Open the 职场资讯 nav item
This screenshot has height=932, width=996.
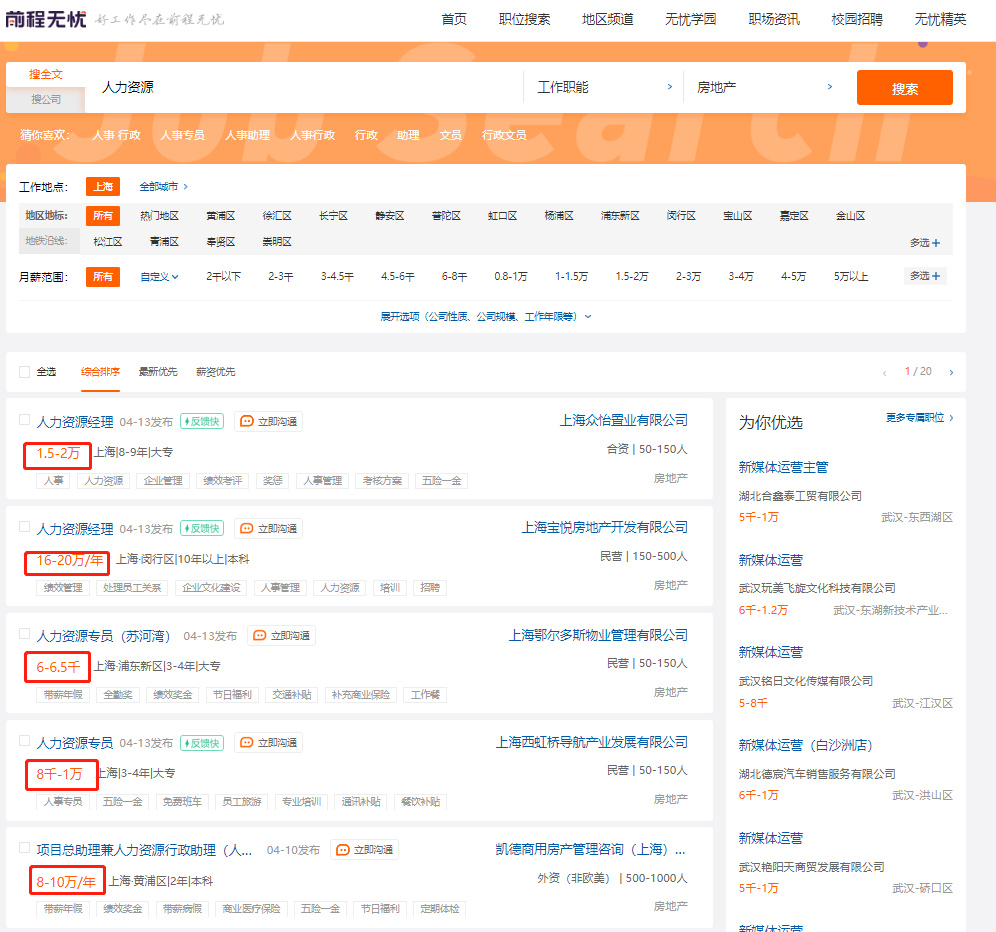pyautogui.click(x=774, y=20)
